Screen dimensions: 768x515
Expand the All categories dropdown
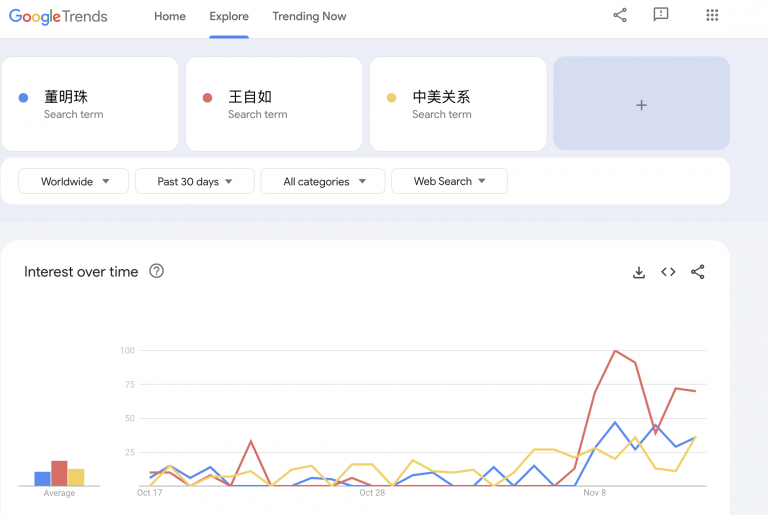tap(319, 181)
